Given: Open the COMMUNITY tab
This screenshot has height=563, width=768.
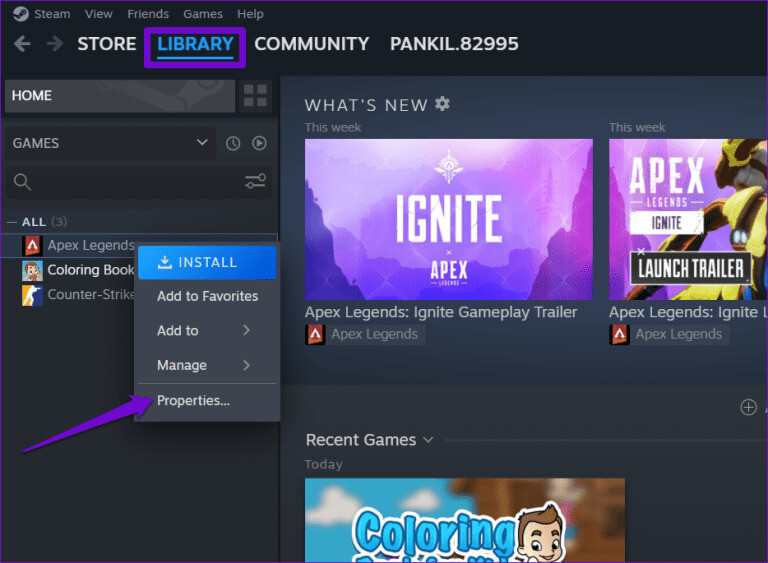Looking at the screenshot, I should 312,44.
